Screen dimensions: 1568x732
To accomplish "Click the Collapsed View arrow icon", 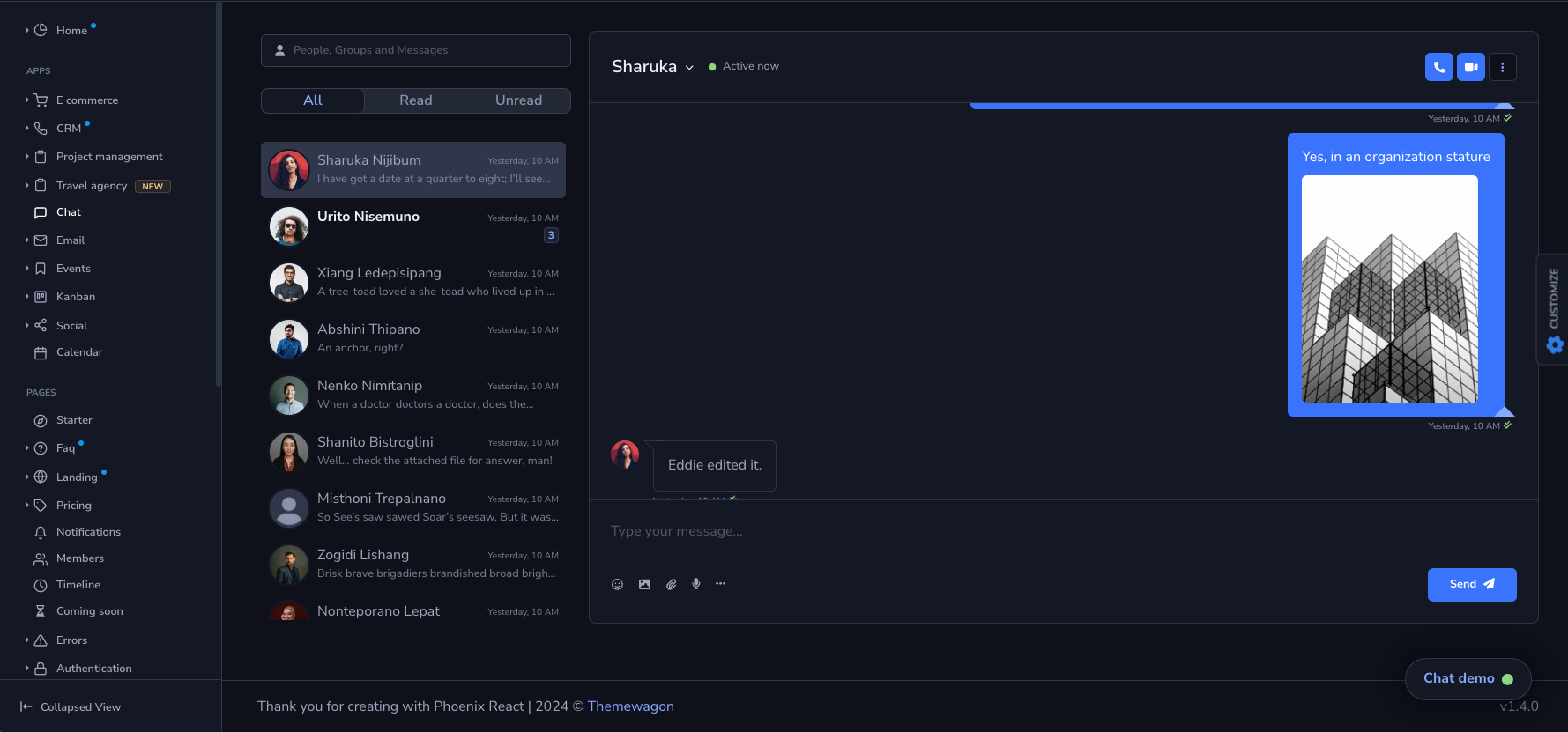I will 26,706.
